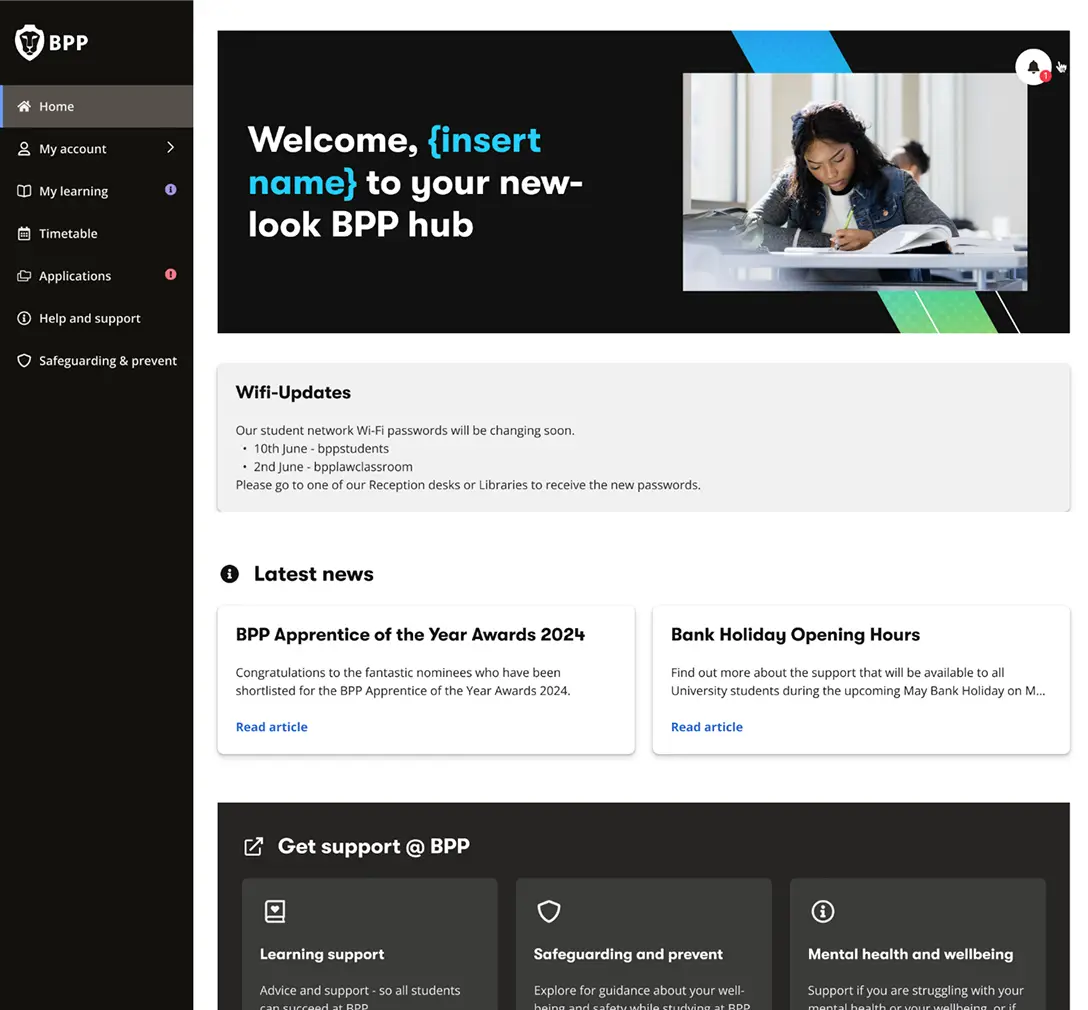Click the Learning support book-heart icon
Screen dimensions: 1088x1010
click(x=275, y=911)
